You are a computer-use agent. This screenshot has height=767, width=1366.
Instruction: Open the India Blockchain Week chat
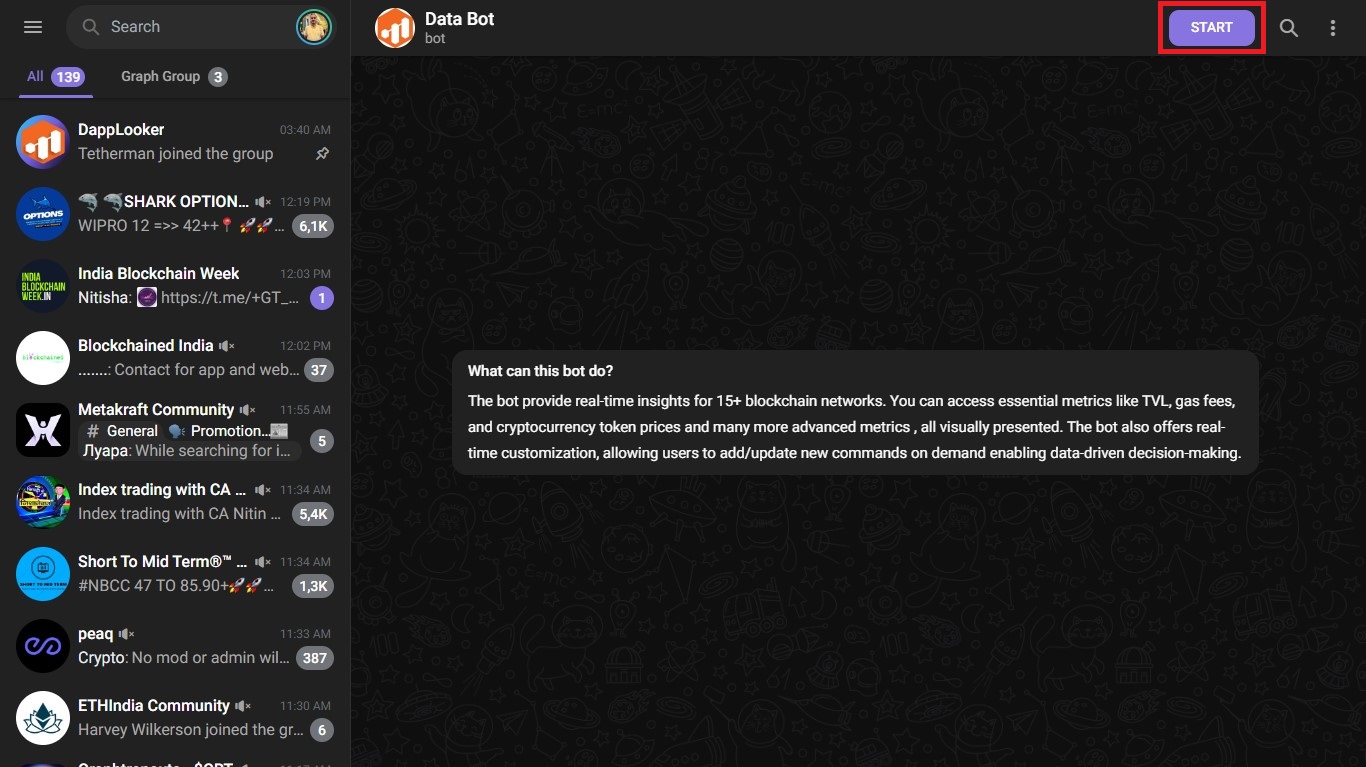190,286
